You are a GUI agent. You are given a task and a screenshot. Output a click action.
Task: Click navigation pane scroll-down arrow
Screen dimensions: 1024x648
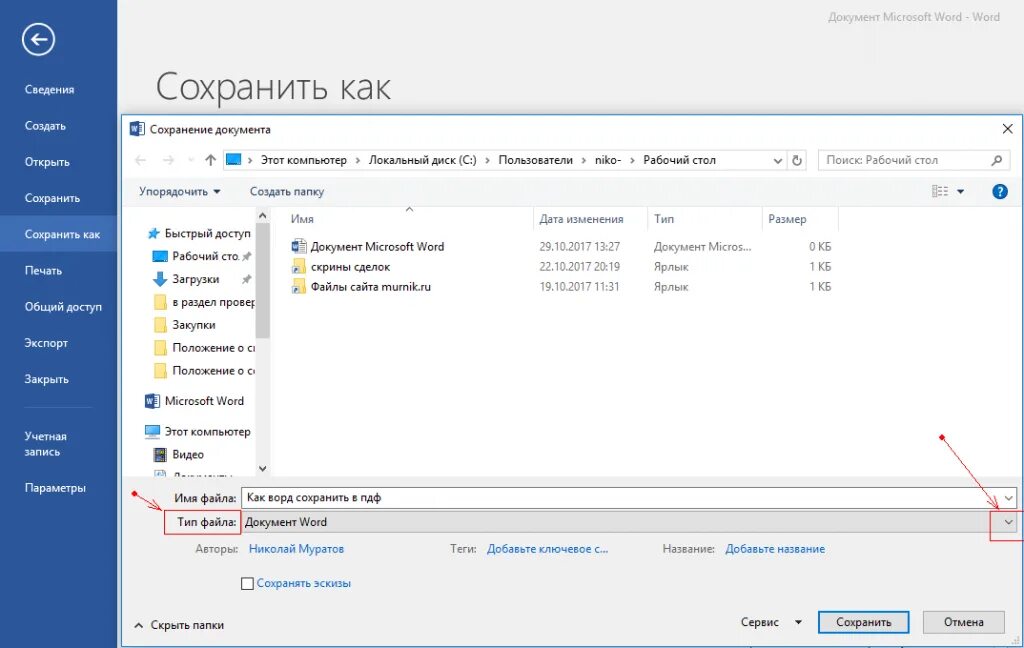coord(263,468)
